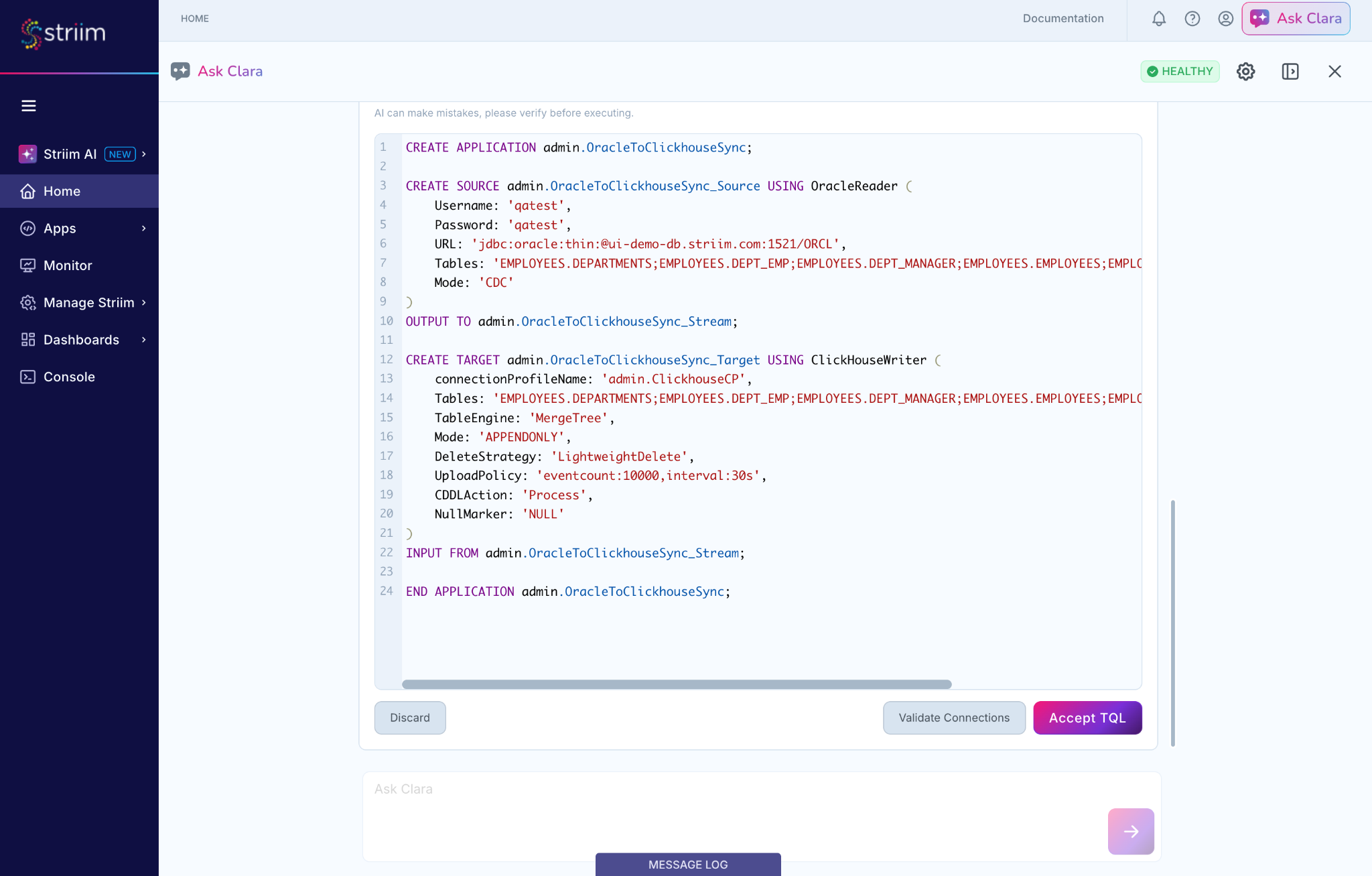Click the 'OracleReader' text on line 3
Screen dimensions: 1372x876
[x=854, y=186]
